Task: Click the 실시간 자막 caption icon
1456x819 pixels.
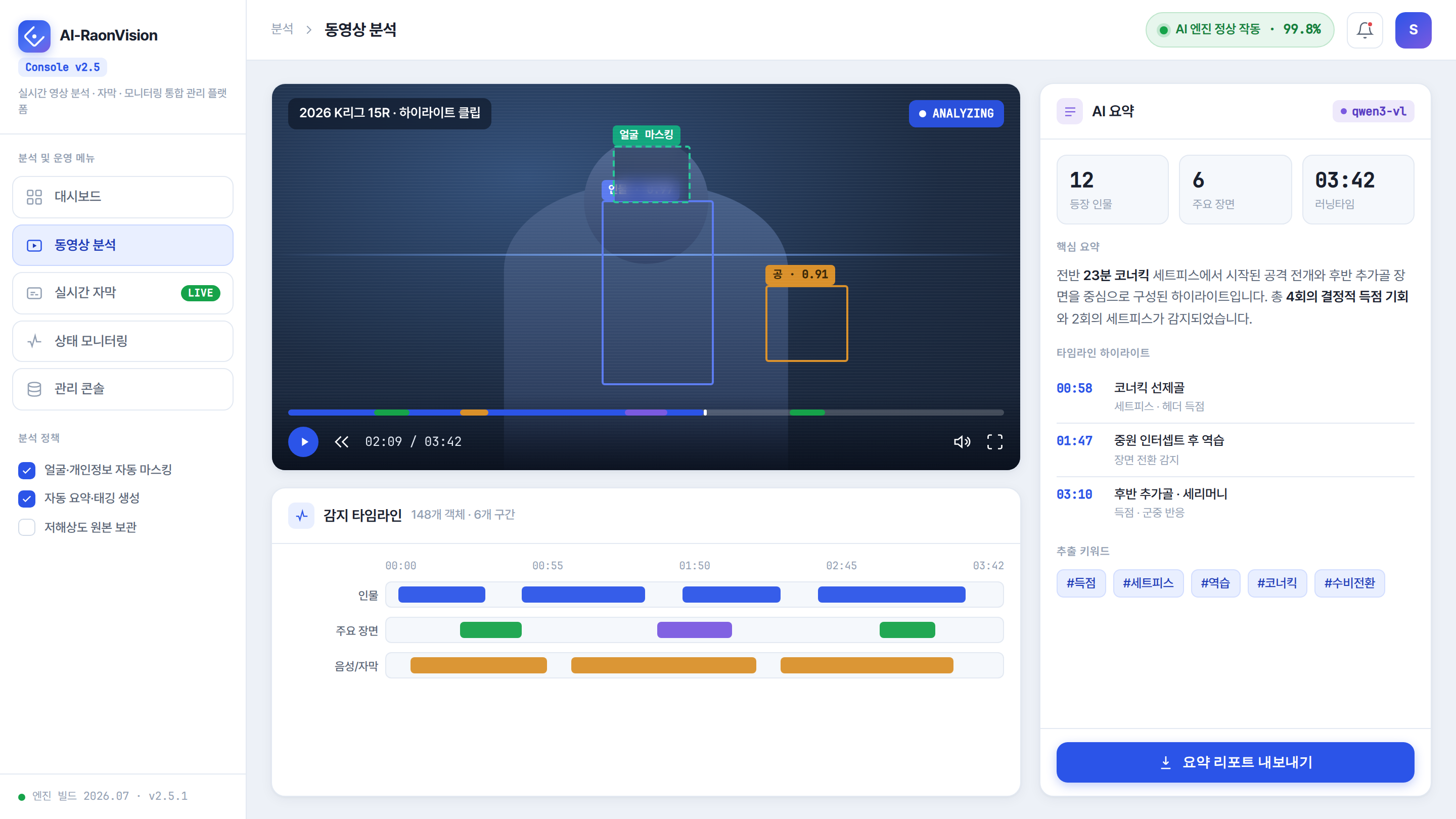Action: point(34,293)
